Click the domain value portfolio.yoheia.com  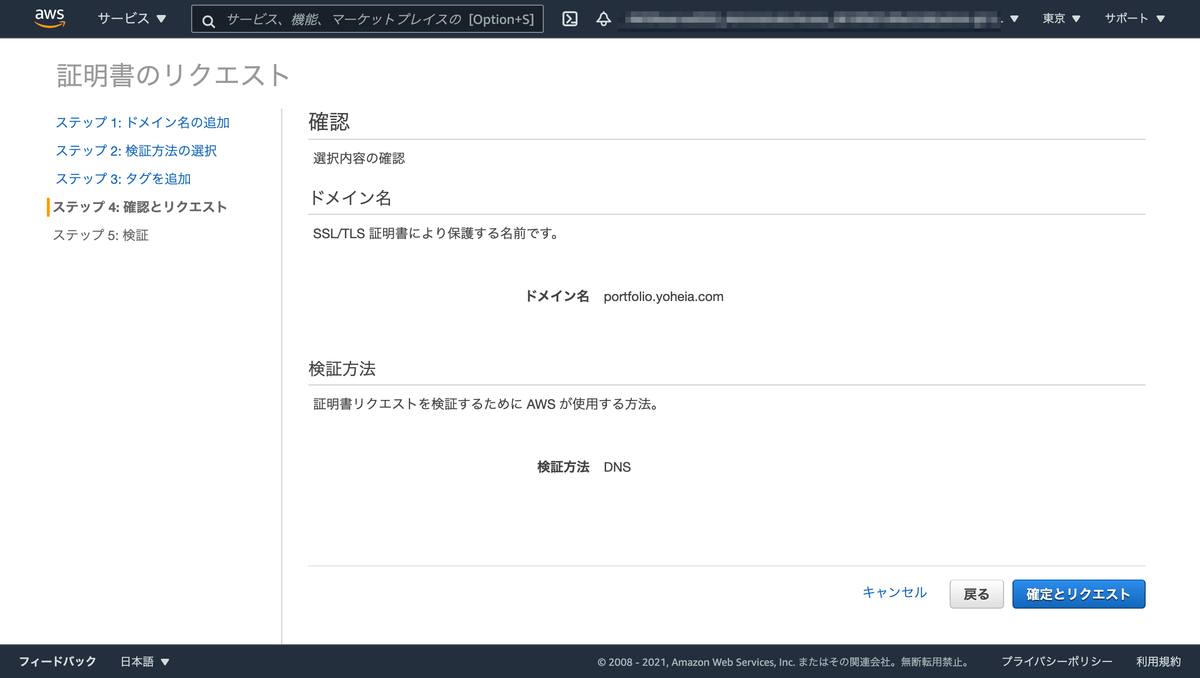point(663,296)
